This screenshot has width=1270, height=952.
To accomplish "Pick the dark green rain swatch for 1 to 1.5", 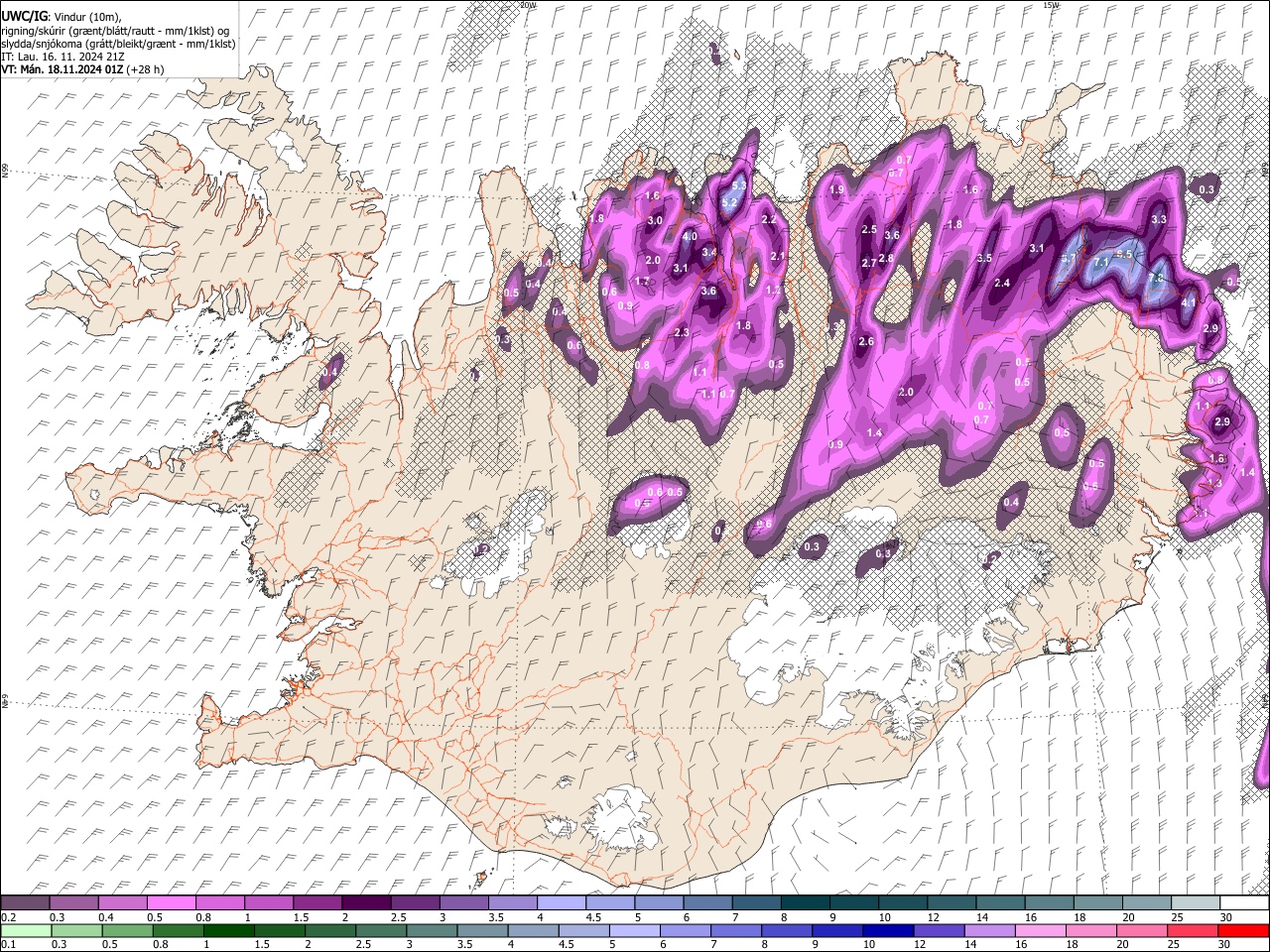I will (x=228, y=930).
